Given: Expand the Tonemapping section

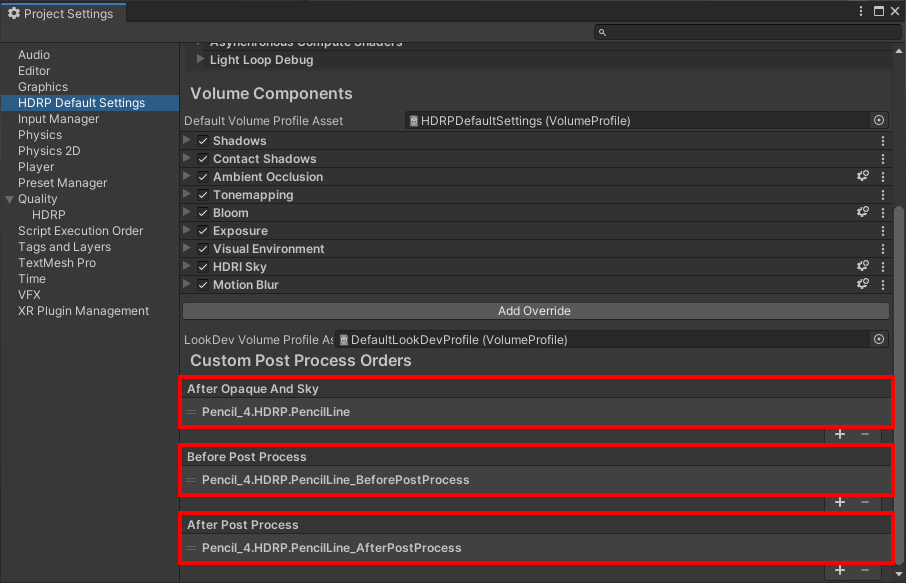Looking at the screenshot, I should [187, 194].
